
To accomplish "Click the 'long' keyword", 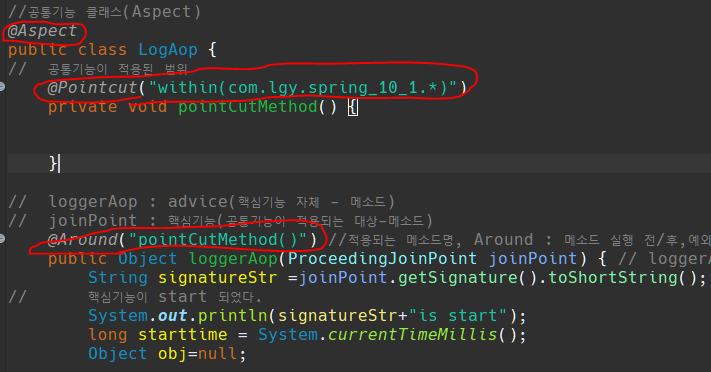I will coord(108,335).
